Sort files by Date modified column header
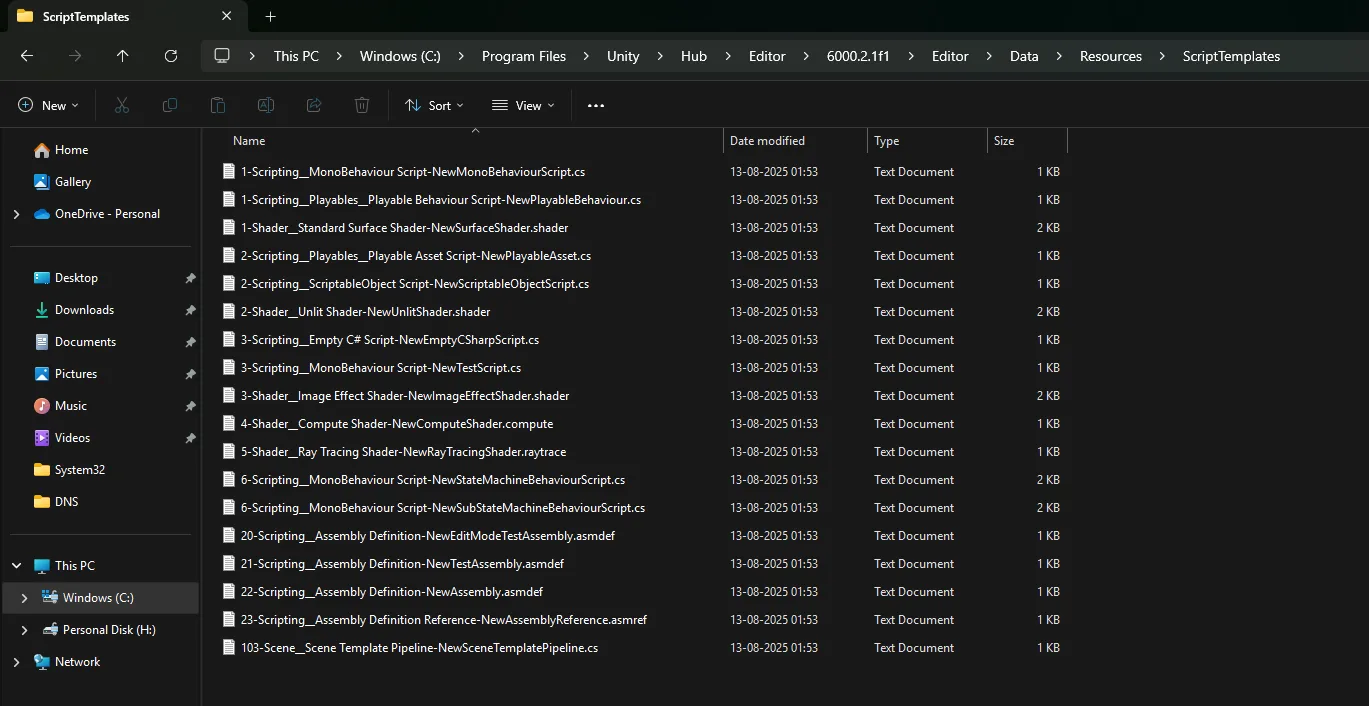Screen dimensions: 1369x706 pos(795,141)
